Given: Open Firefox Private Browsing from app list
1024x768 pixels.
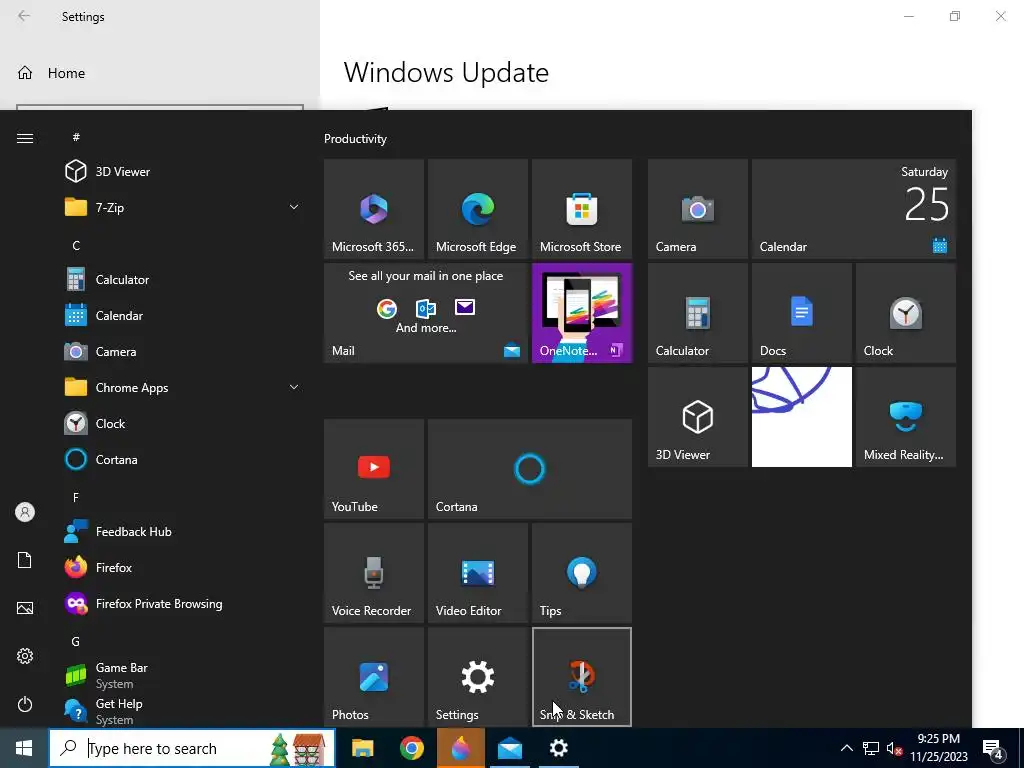Looking at the screenshot, I should 184,604.
